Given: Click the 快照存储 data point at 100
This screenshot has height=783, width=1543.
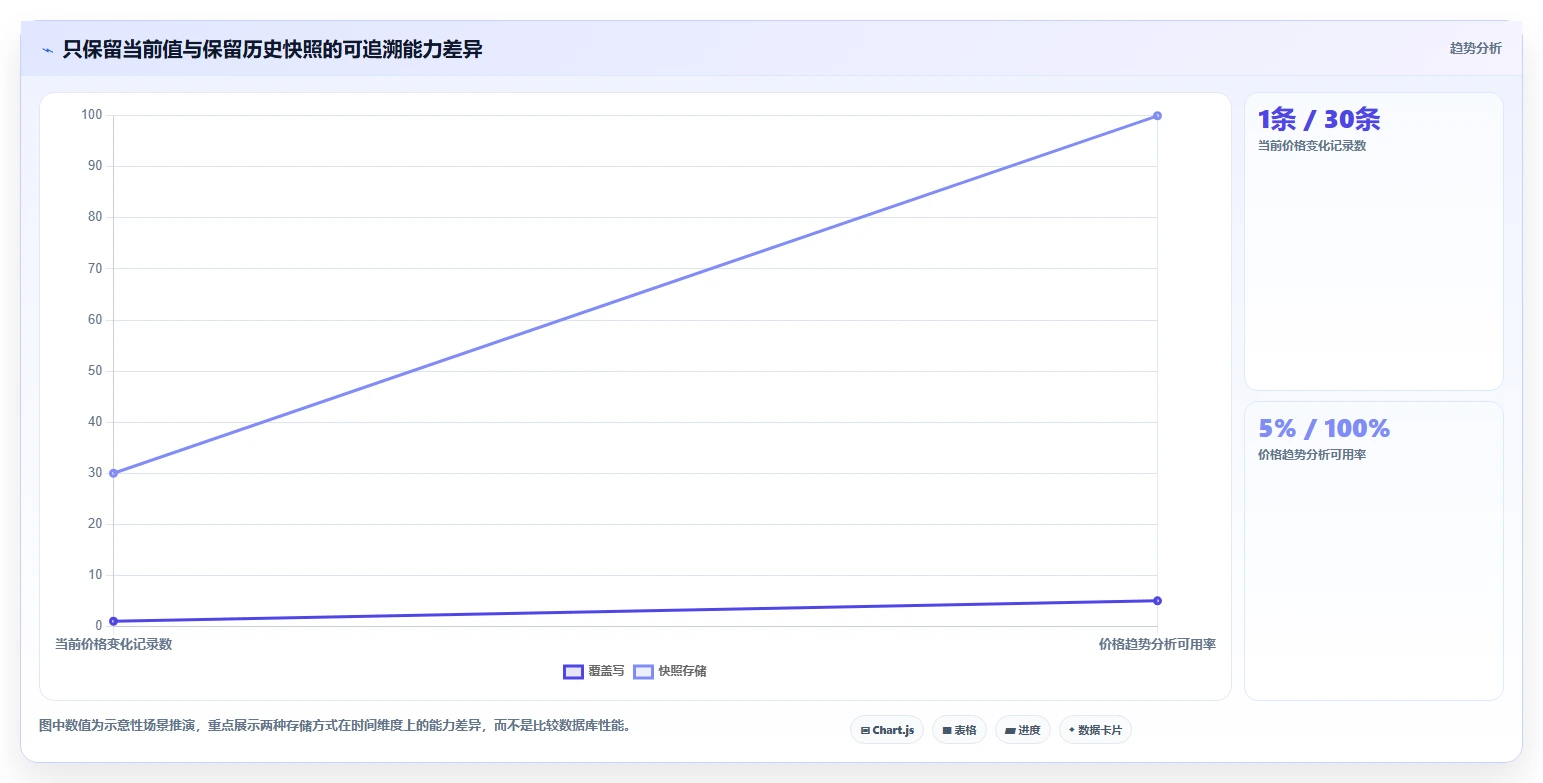Looking at the screenshot, I should (x=1157, y=115).
